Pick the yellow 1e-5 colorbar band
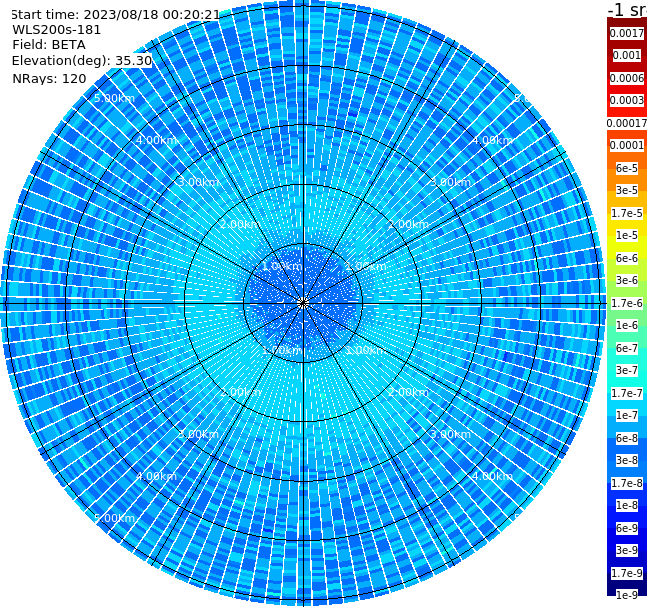 click(627, 235)
